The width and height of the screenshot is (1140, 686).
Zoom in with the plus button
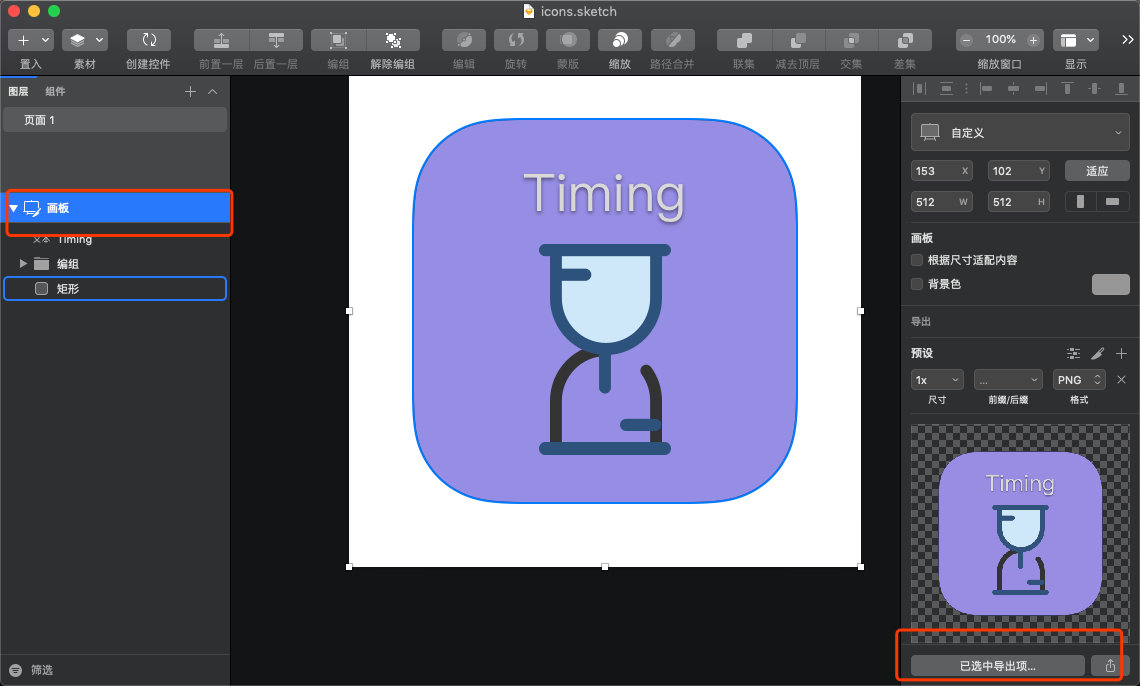click(x=1032, y=40)
